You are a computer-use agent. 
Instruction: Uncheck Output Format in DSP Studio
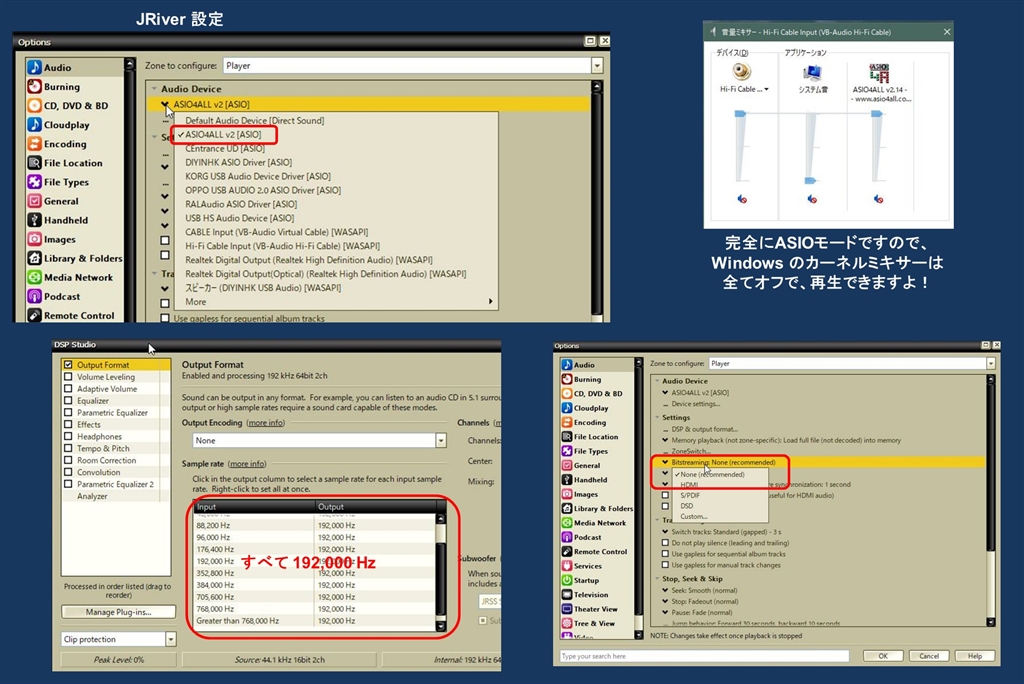point(68,365)
